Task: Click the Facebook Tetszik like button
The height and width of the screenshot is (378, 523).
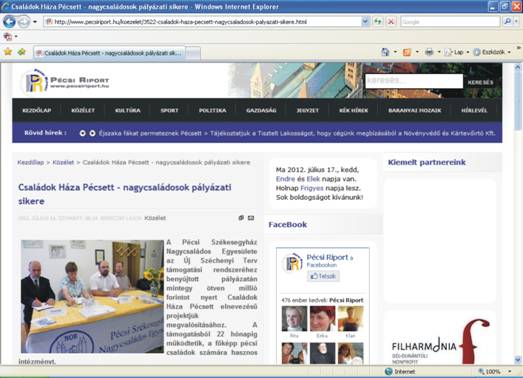Action: (323, 276)
